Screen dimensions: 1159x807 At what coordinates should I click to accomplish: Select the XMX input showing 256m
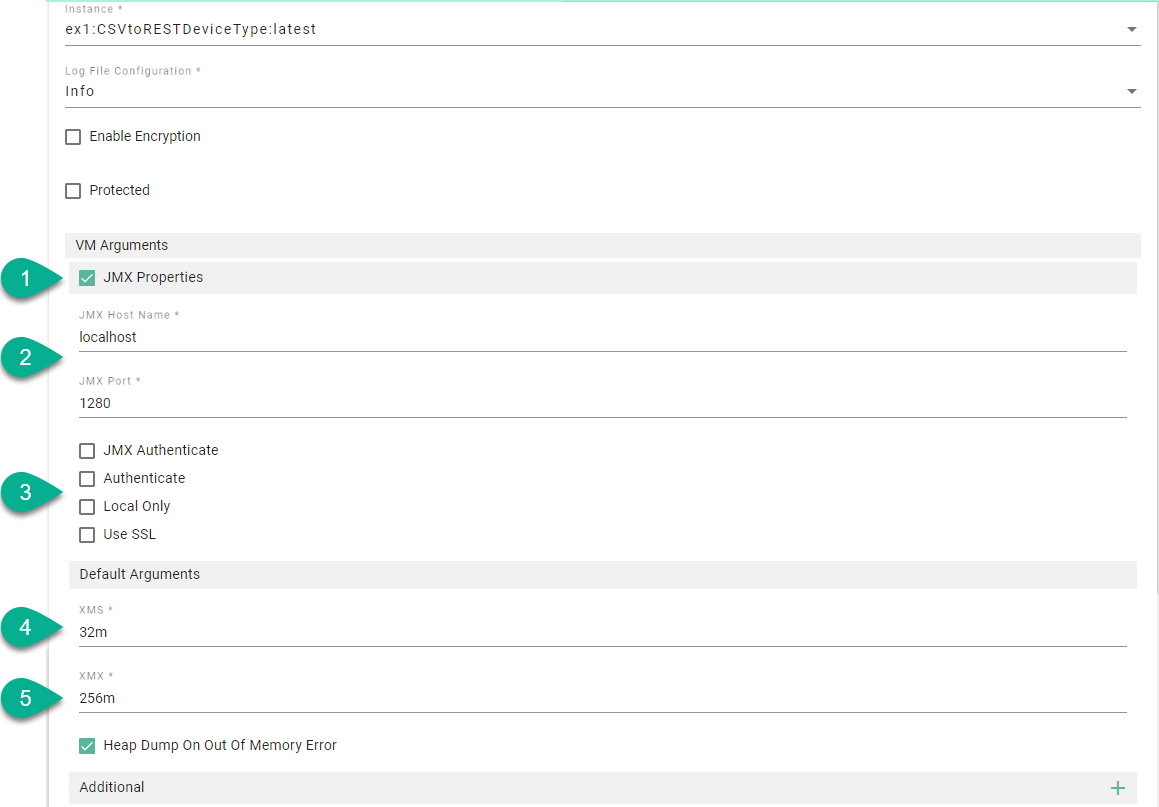click(x=600, y=699)
